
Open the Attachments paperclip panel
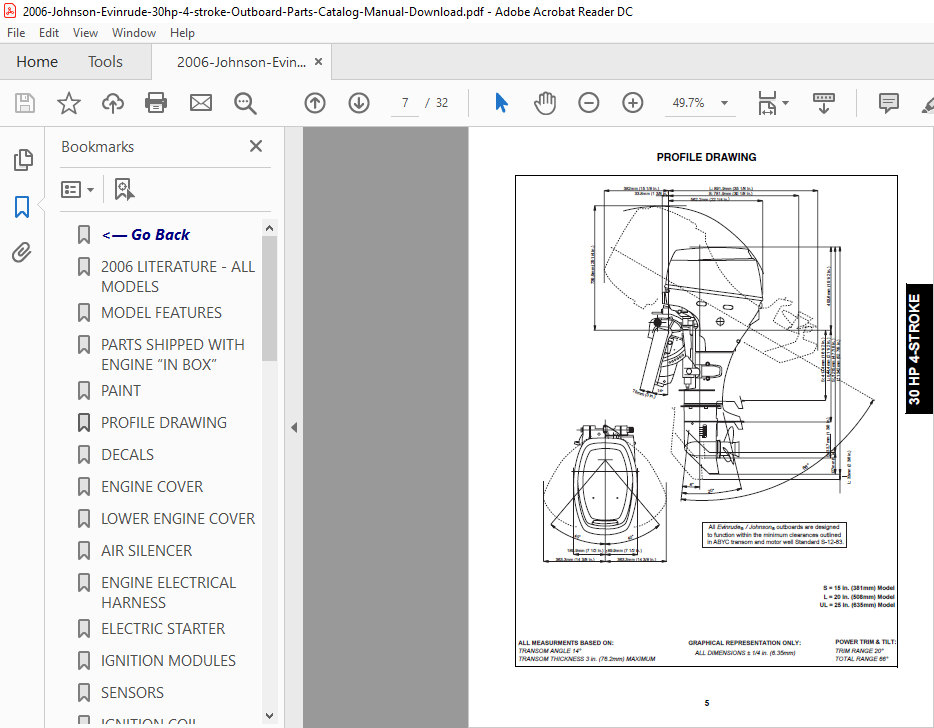[x=22, y=252]
